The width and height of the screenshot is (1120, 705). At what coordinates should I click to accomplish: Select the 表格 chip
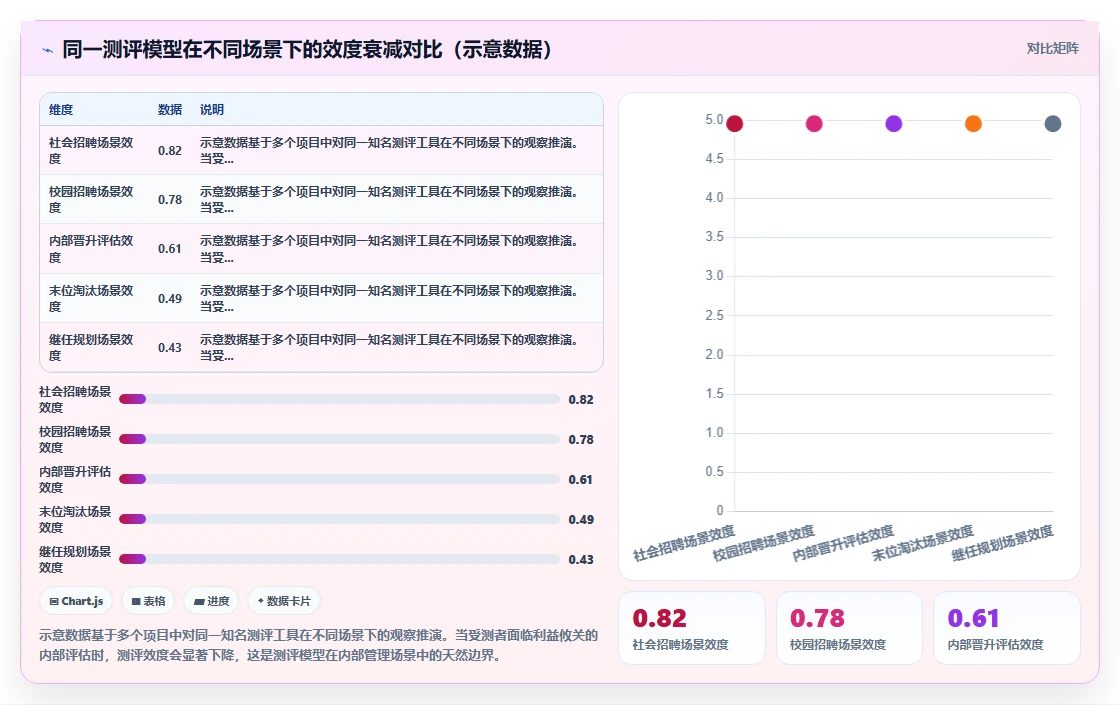(x=148, y=601)
